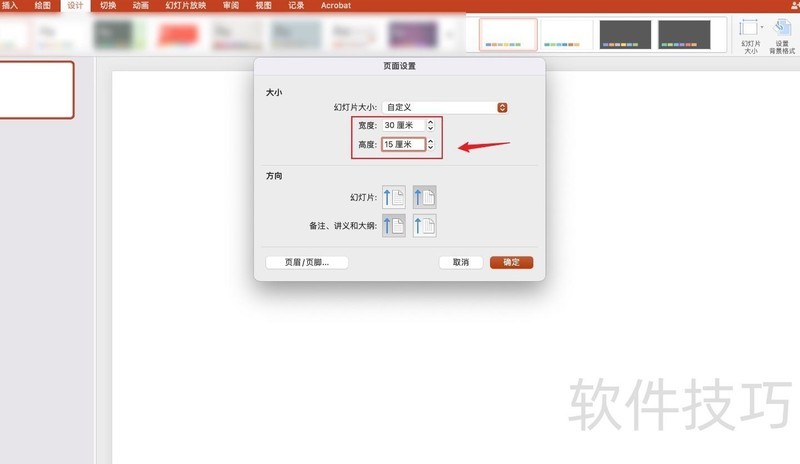Confirm with the 确定 button
Viewport: 800px width, 464px height.
pos(511,262)
